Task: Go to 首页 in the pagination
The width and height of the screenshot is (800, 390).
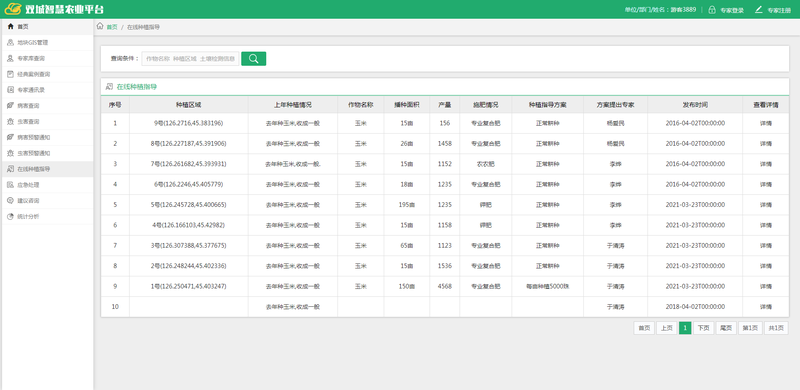Action: pos(644,328)
